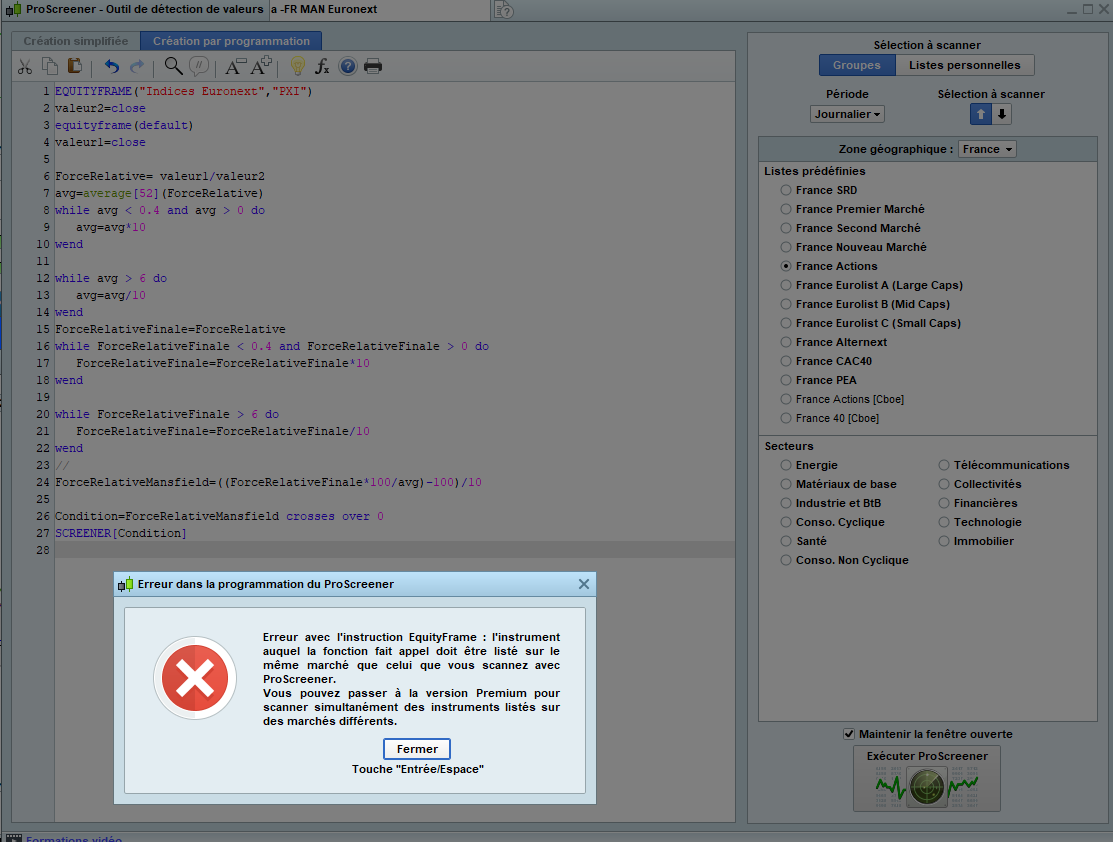This screenshot has height=842, width=1113.
Task: Pick the Energie sector
Action: click(786, 465)
